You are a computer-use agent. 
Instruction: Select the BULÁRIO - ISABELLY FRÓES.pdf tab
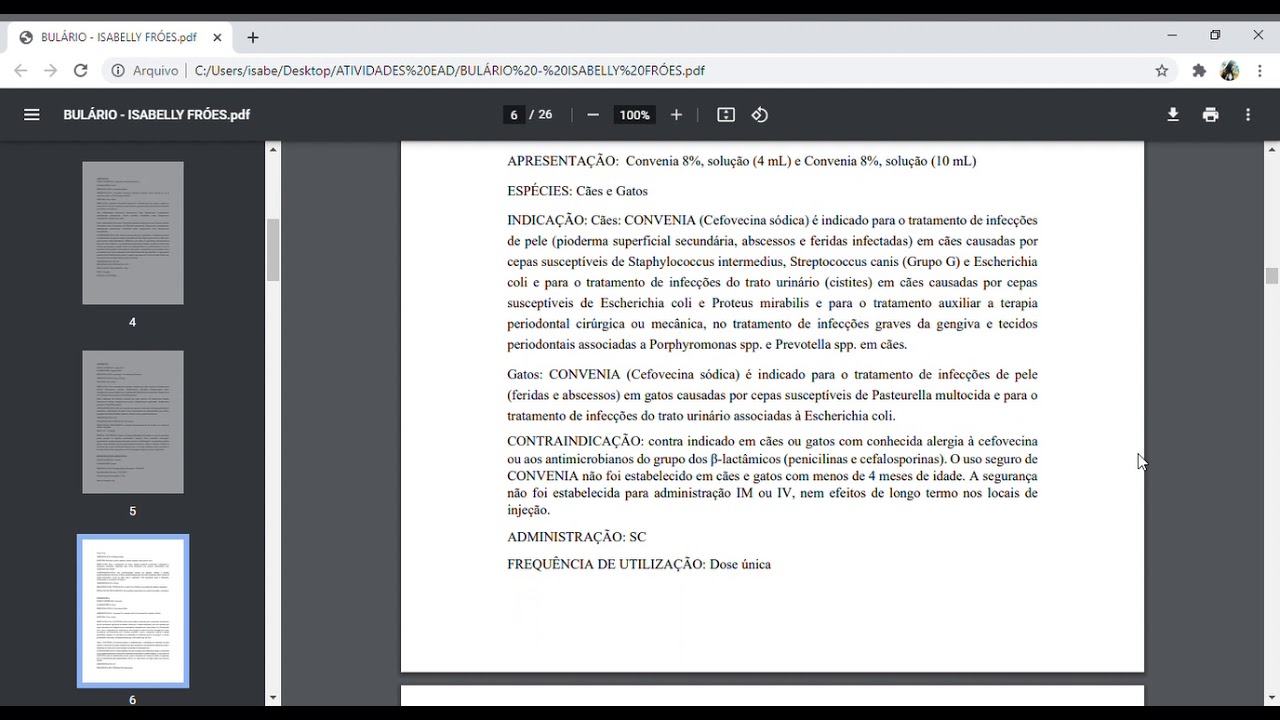point(121,38)
